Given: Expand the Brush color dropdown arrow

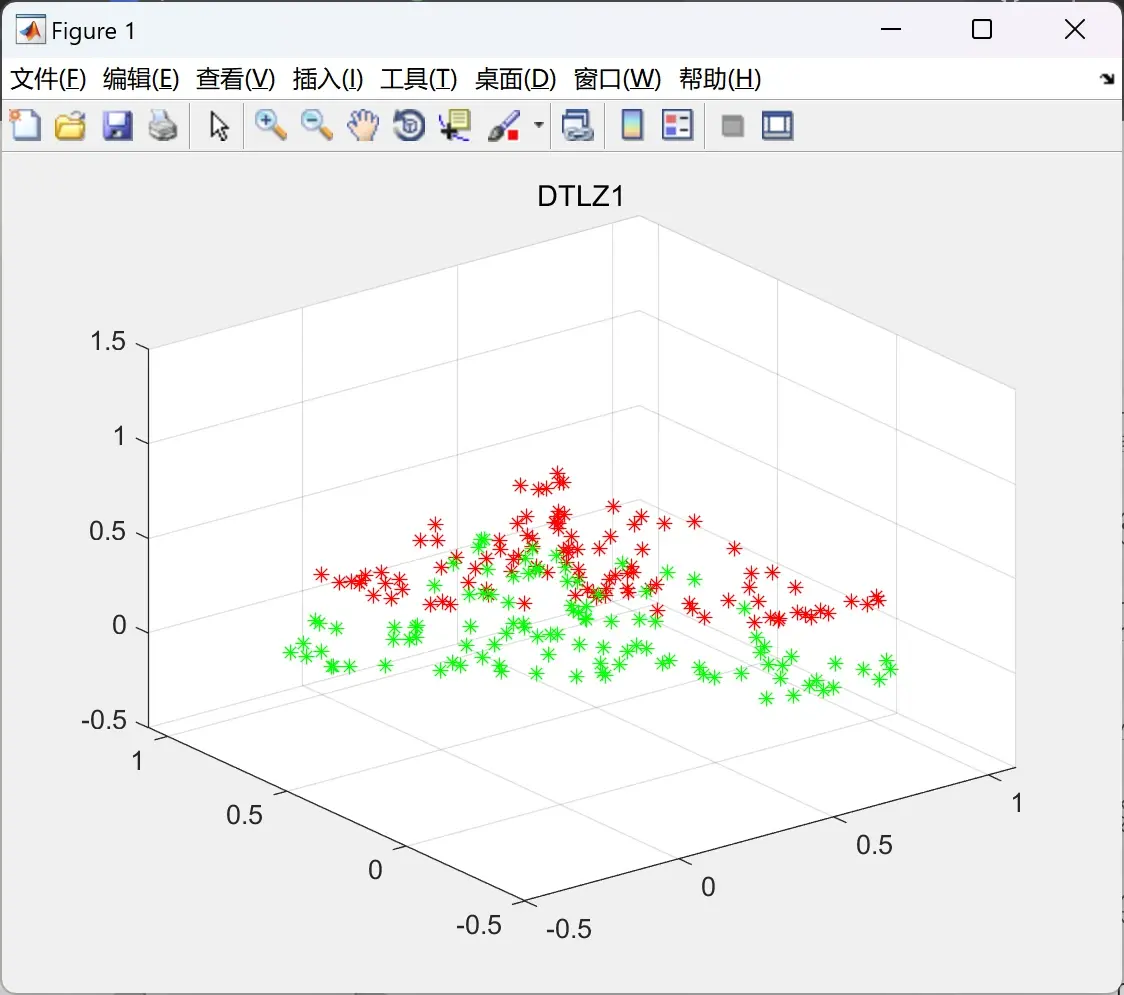Looking at the screenshot, I should pyautogui.click(x=539, y=125).
